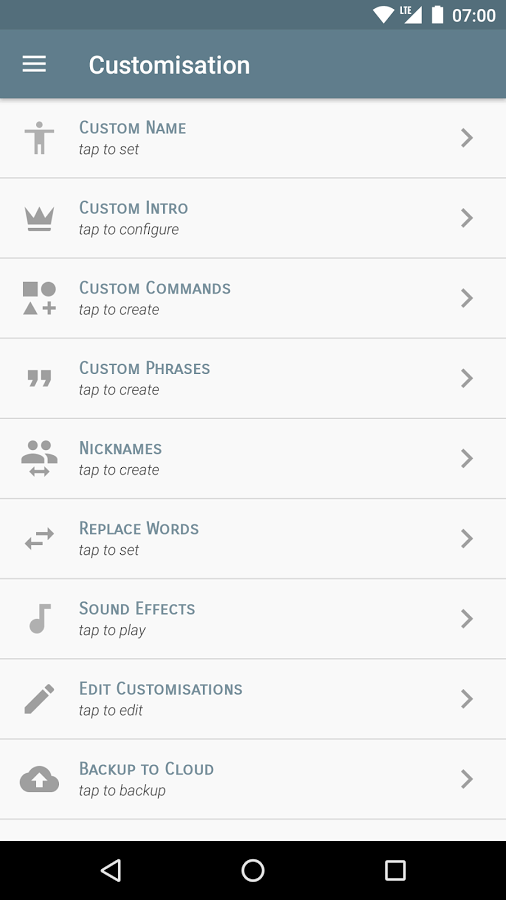This screenshot has height=900, width=506.
Task: Tap the quotation mark Custom Phrases icon
Action: tap(40, 378)
